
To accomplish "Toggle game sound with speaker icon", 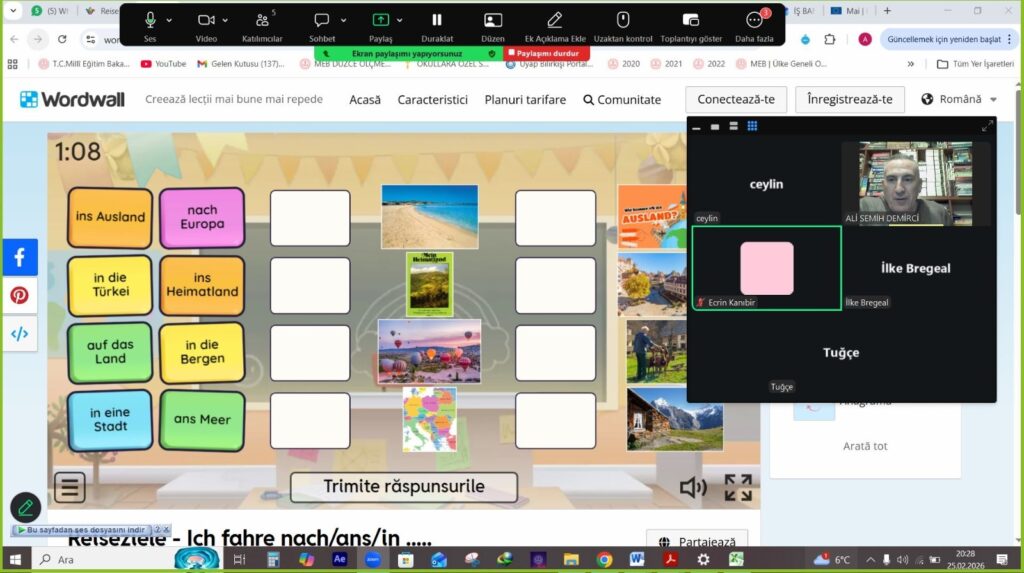I will [692, 487].
